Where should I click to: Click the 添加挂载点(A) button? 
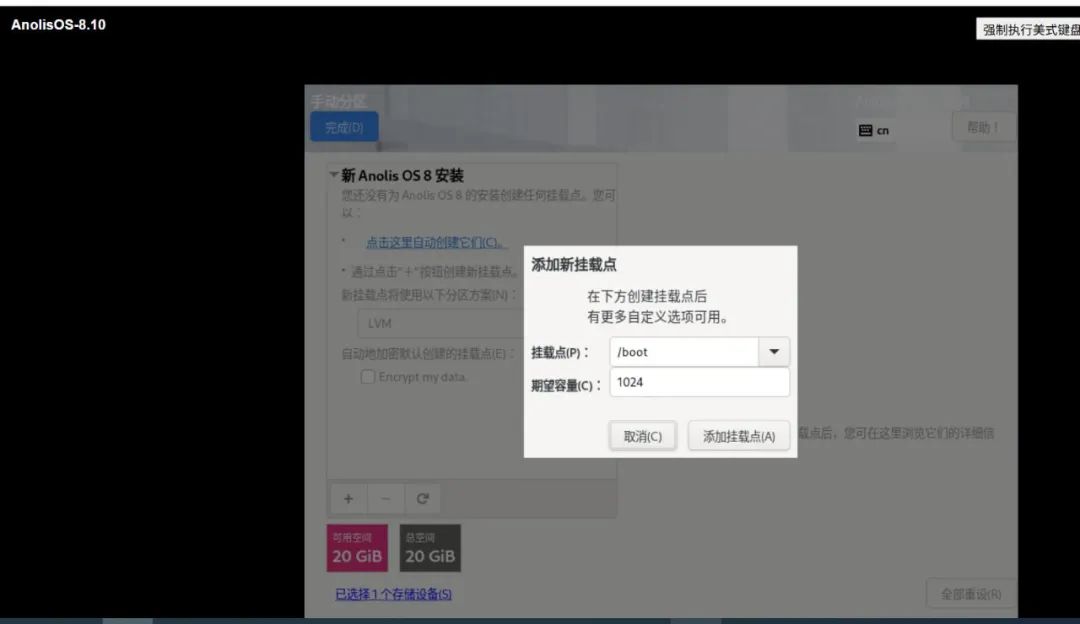tap(739, 436)
